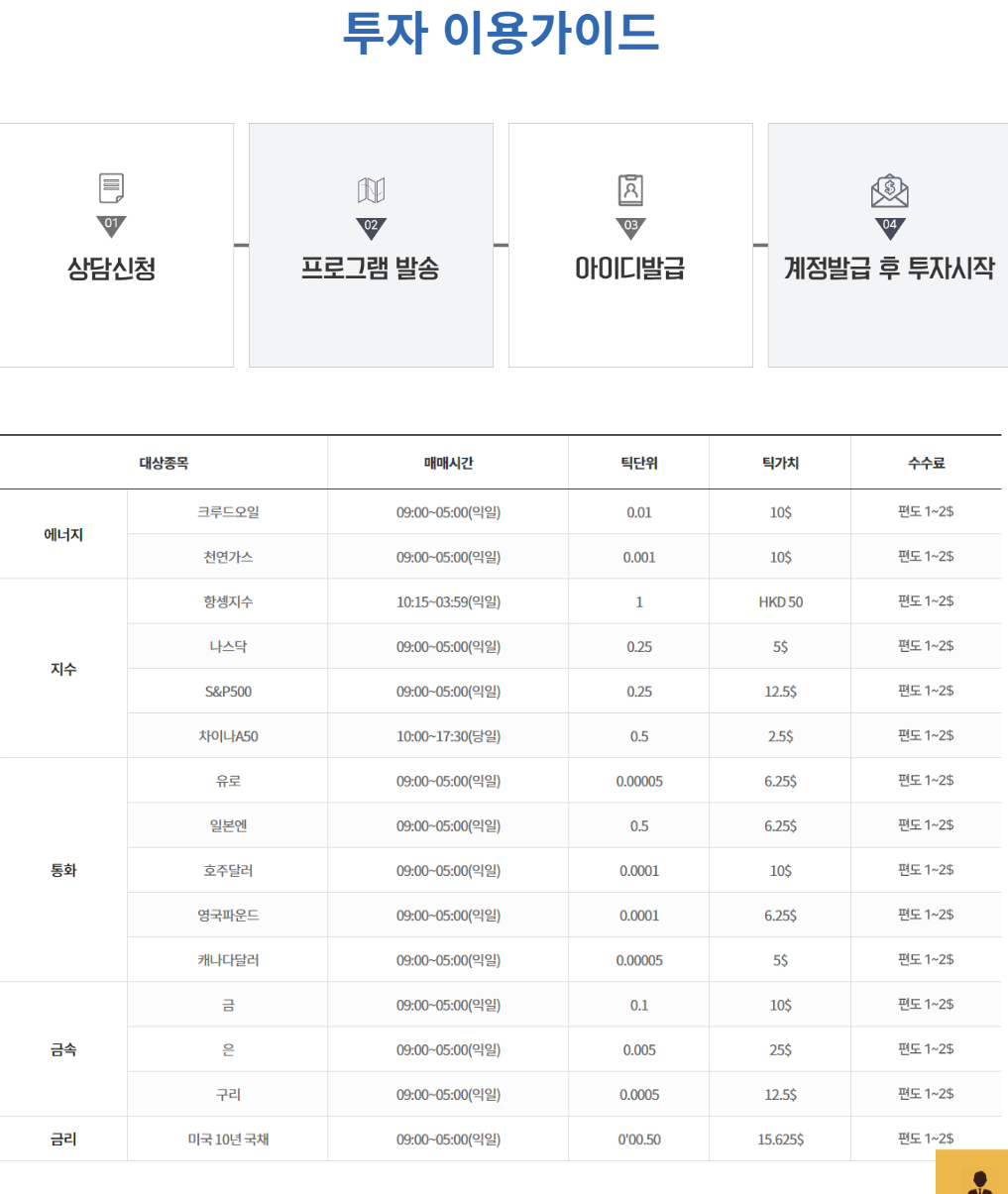Click the 0.00005 tick unit for 유로
1008x1194 pixels.
coord(639,781)
